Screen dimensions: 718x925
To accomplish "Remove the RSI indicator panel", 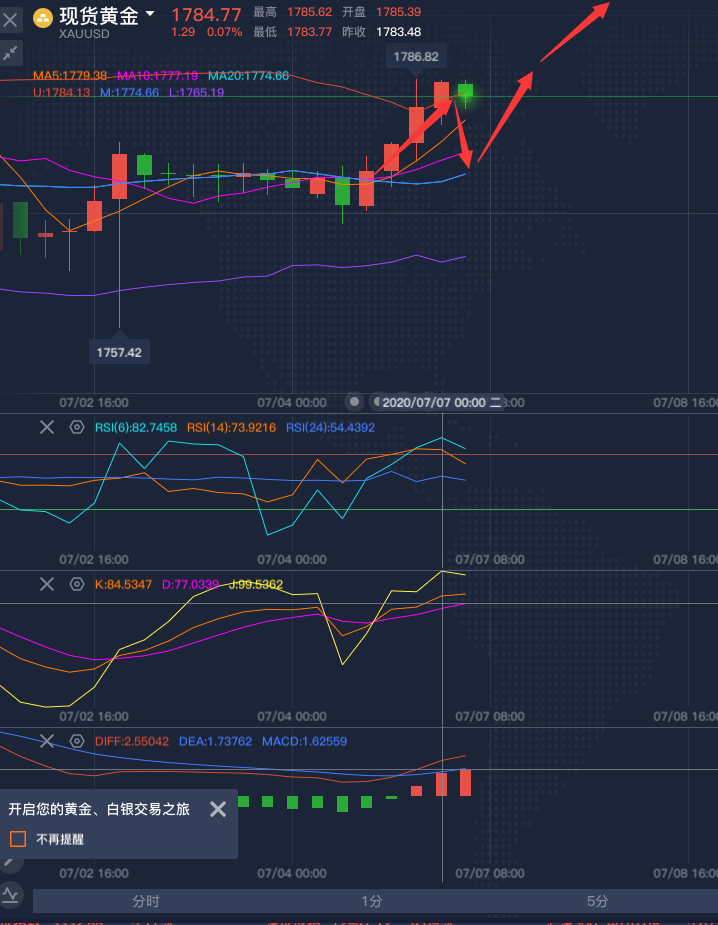I will [x=47, y=427].
